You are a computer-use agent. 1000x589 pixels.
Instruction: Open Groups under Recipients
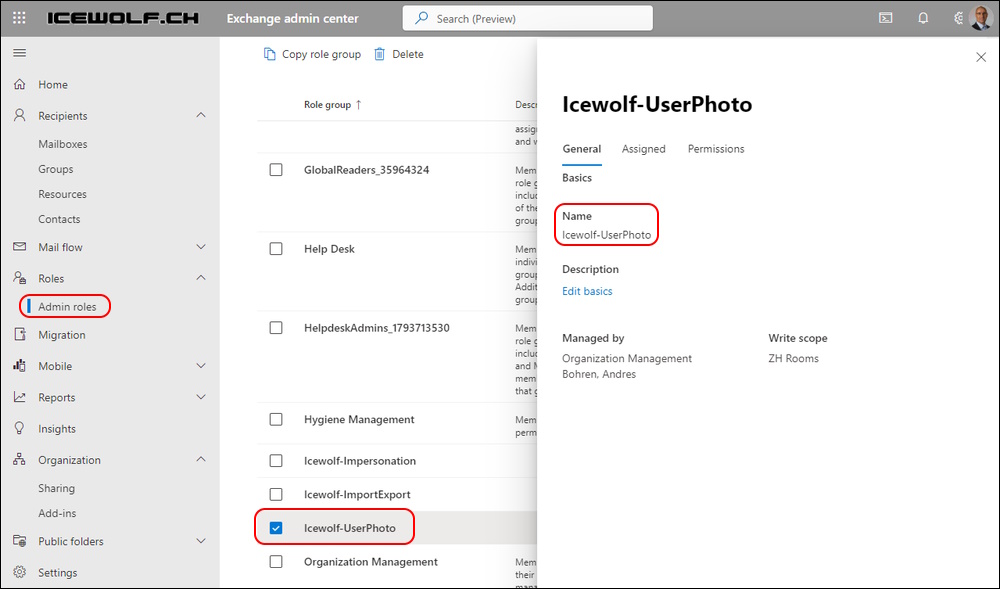55,169
